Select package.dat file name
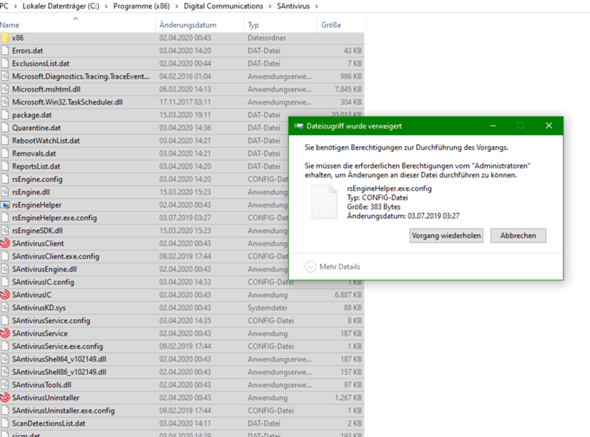This screenshot has width=590, height=437. (x=32, y=115)
